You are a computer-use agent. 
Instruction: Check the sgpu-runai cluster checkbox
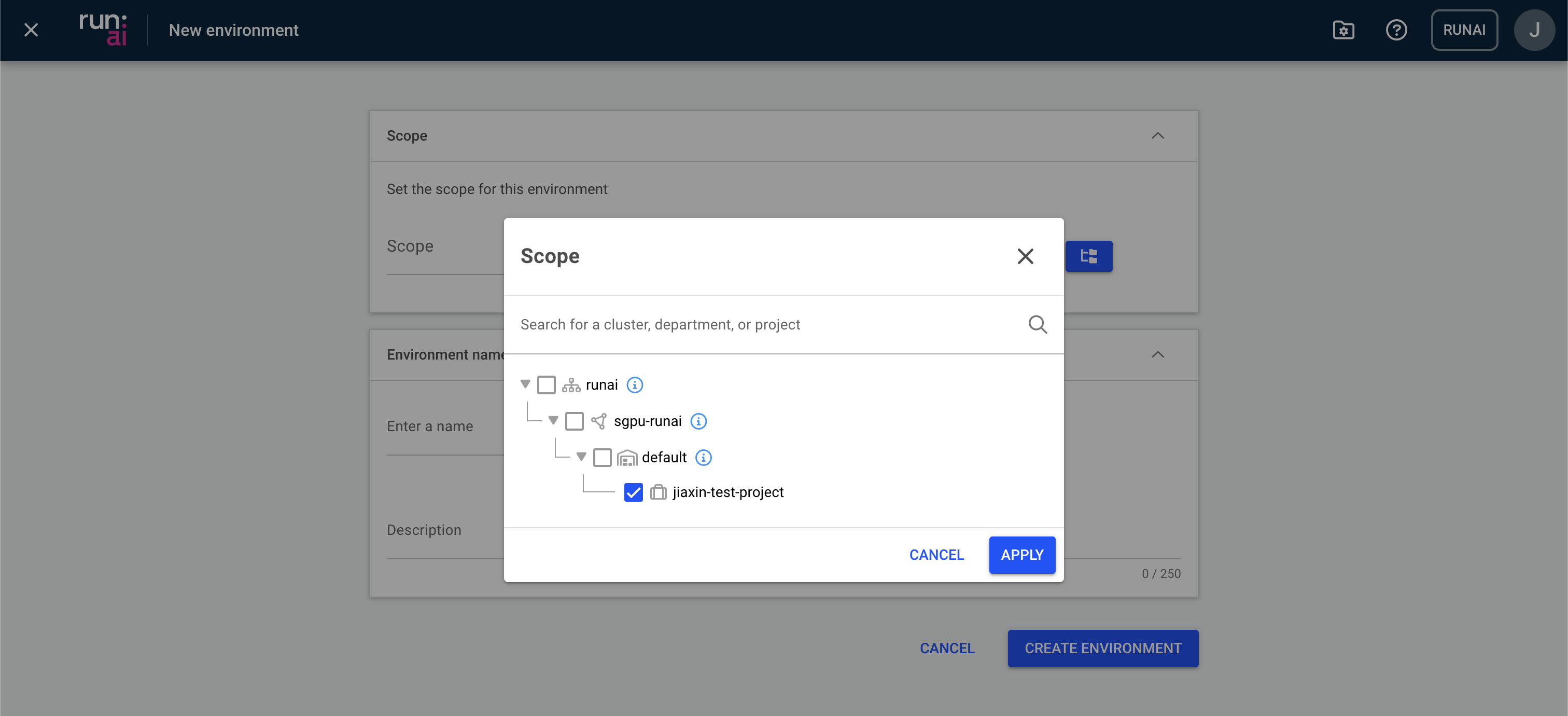coord(574,421)
